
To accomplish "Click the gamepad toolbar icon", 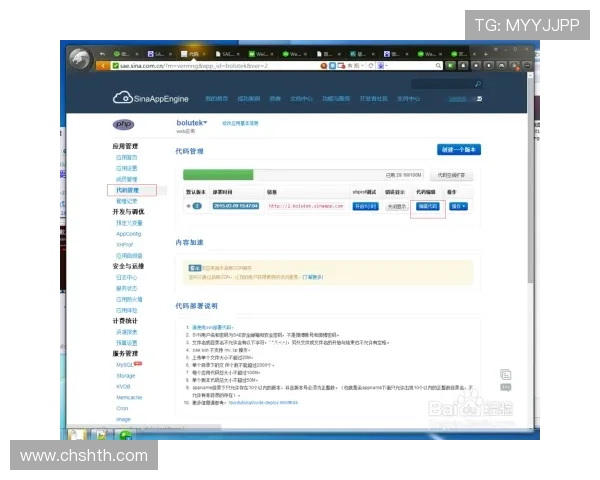I will pyautogui.click(x=501, y=66).
